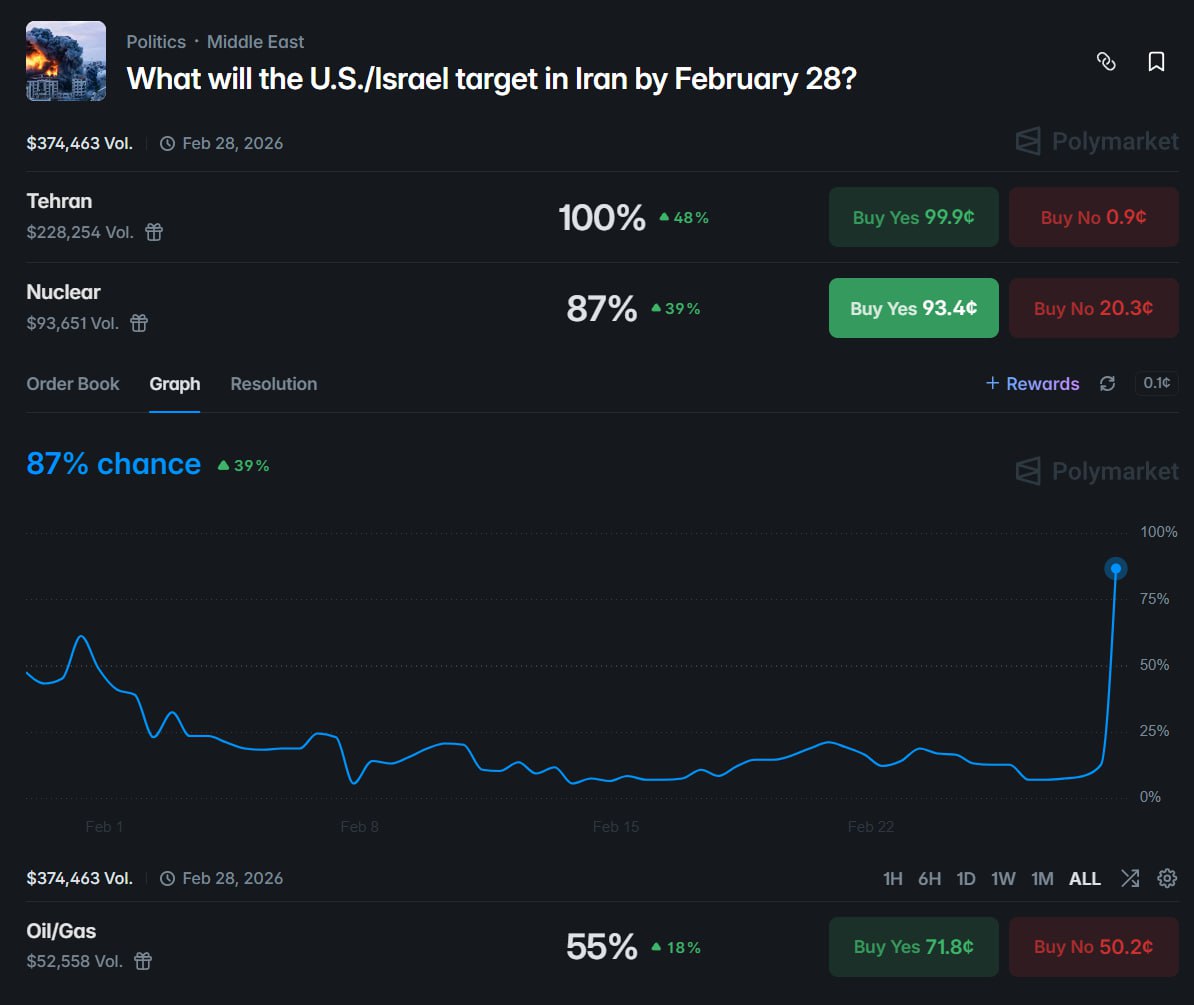
Task: Open the Resolution tab
Action: [x=273, y=383]
